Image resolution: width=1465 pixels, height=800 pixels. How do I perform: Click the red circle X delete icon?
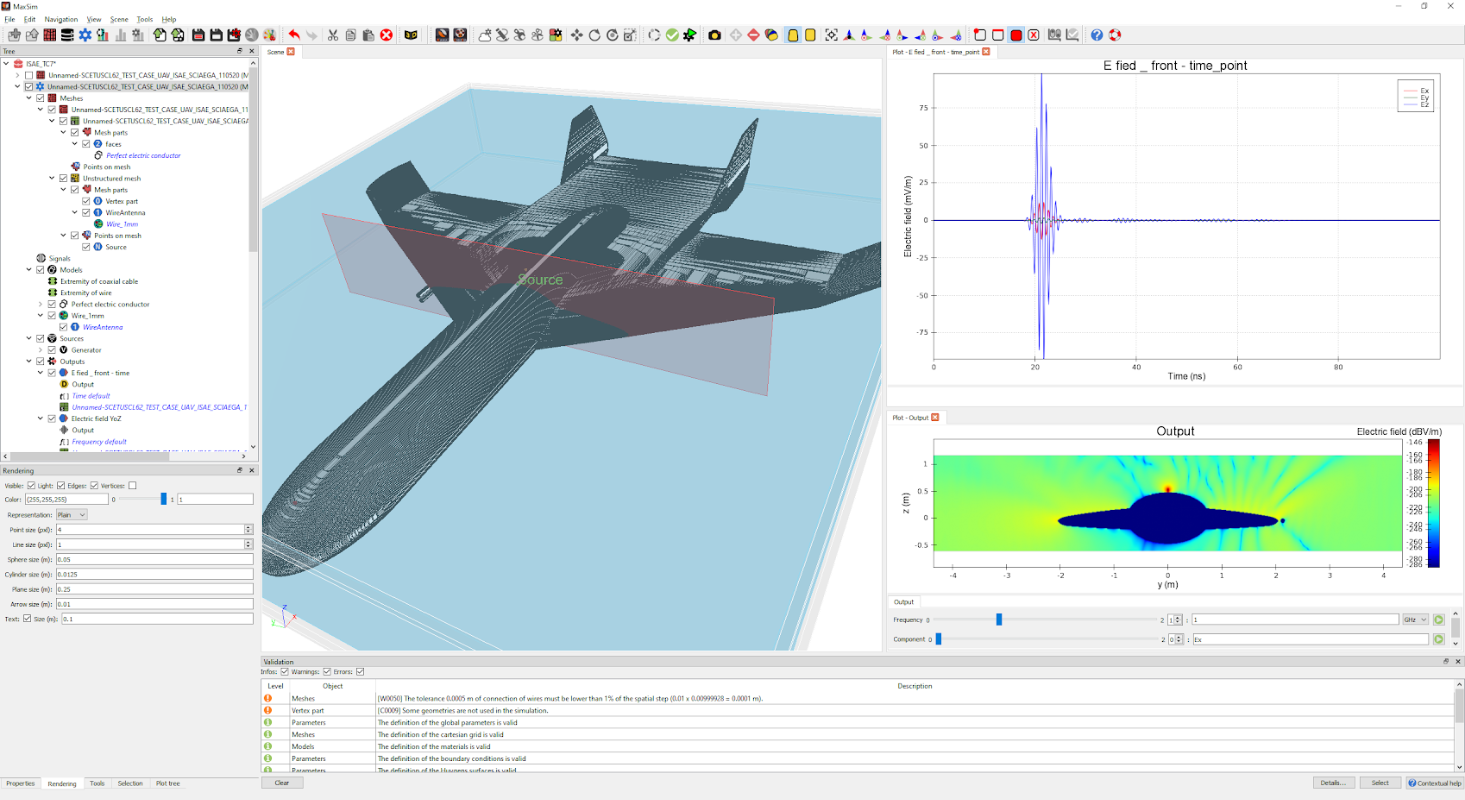pos(386,35)
